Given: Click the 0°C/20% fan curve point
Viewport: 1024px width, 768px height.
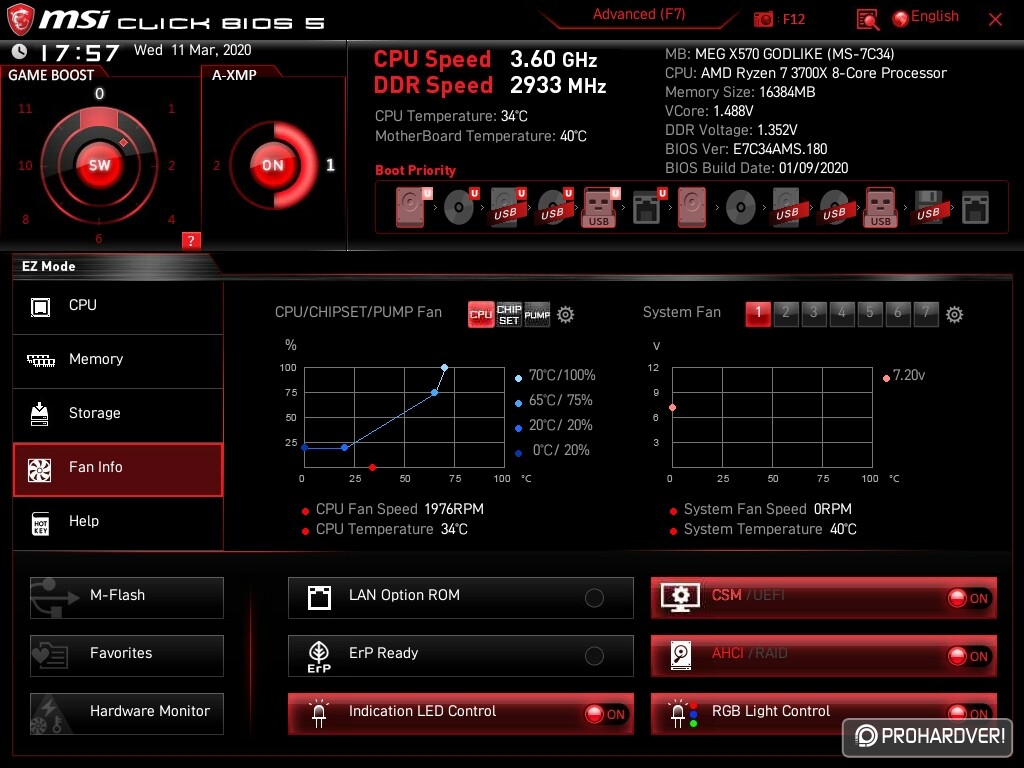Looking at the screenshot, I should (x=304, y=447).
